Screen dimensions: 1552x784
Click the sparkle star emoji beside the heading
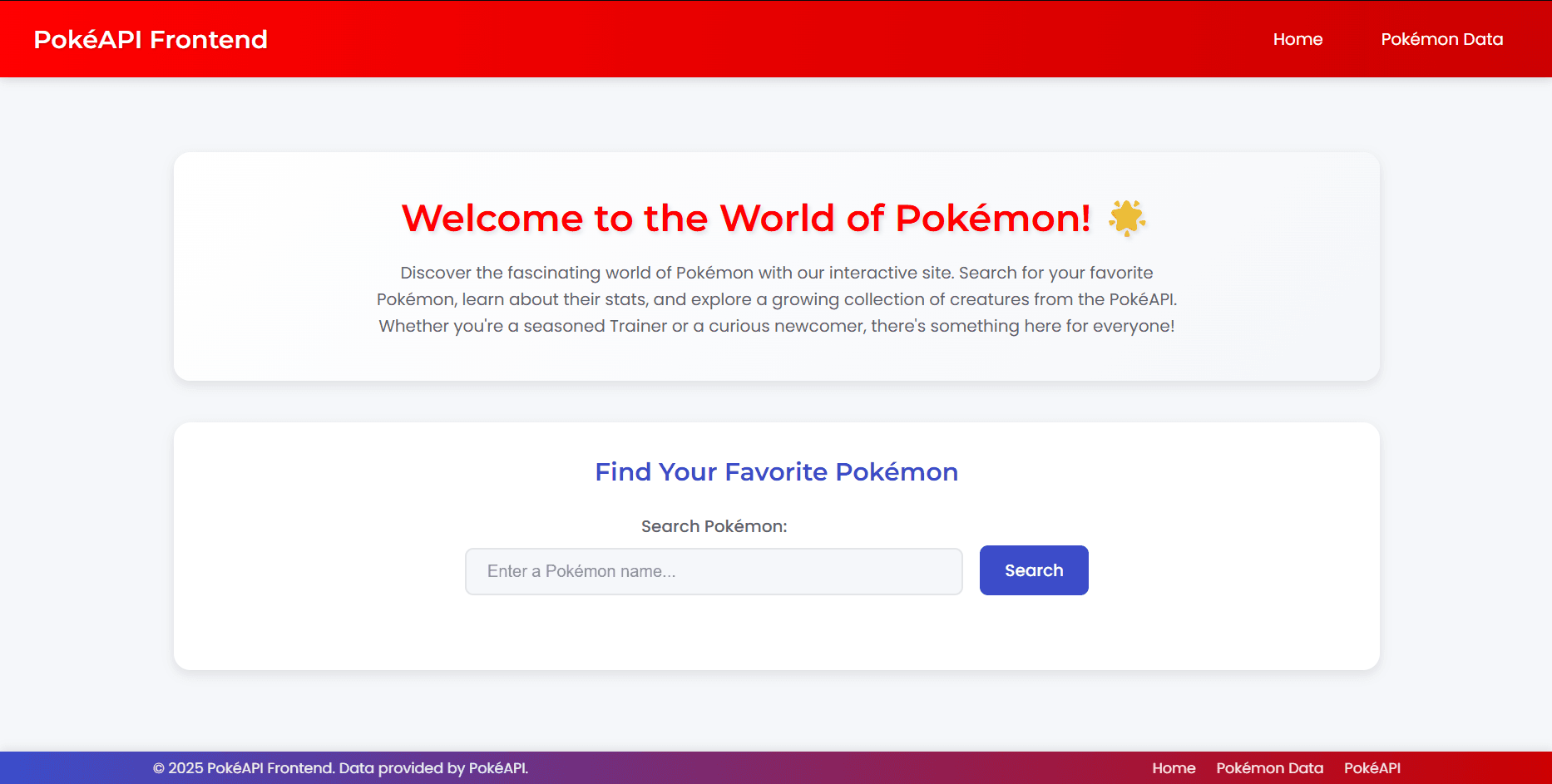pyautogui.click(x=1127, y=218)
